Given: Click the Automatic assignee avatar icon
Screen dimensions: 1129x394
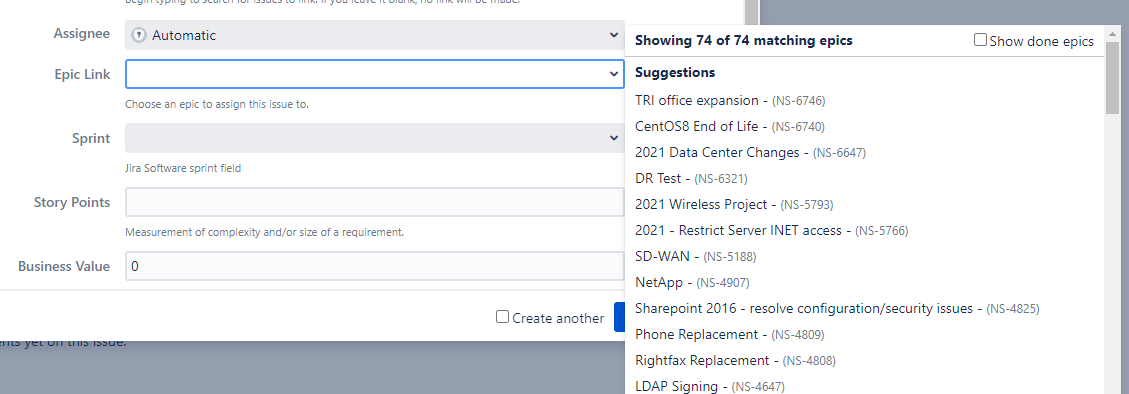Looking at the screenshot, I should click(140, 35).
